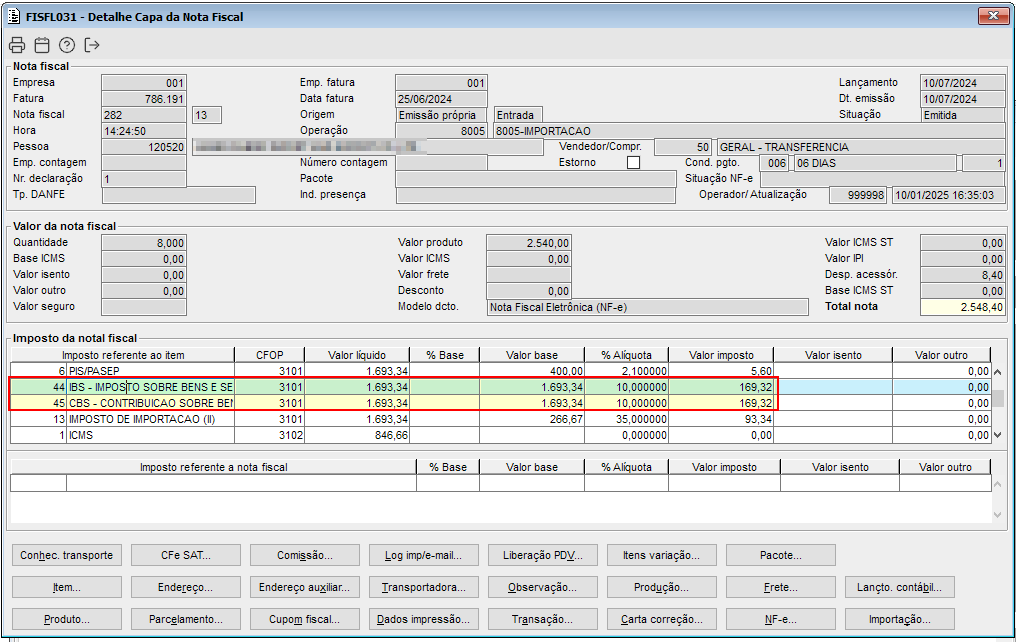This screenshot has height=642, width=1016.
Task: Open Itens variação... button
Action: 662,555
